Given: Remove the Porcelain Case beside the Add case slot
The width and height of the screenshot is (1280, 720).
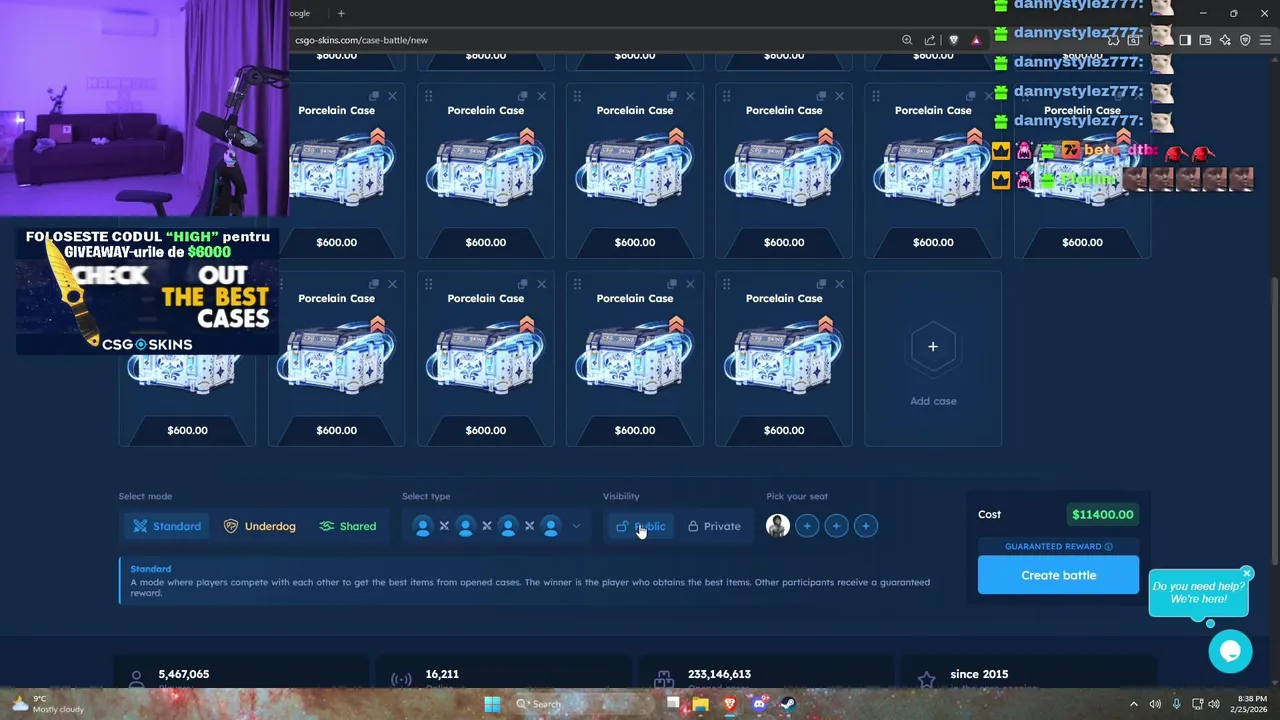Looking at the screenshot, I should coord(839,284).
